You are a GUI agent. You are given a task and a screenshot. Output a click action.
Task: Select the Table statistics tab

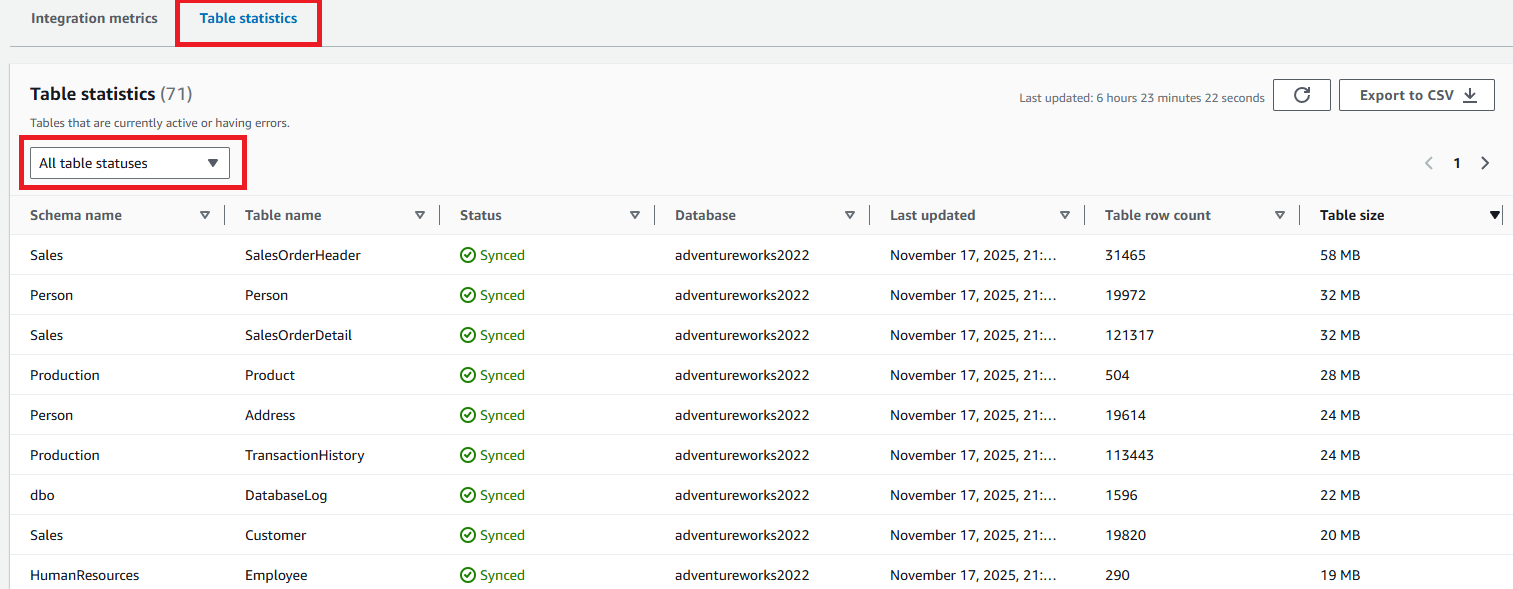[x=248, y=19]
